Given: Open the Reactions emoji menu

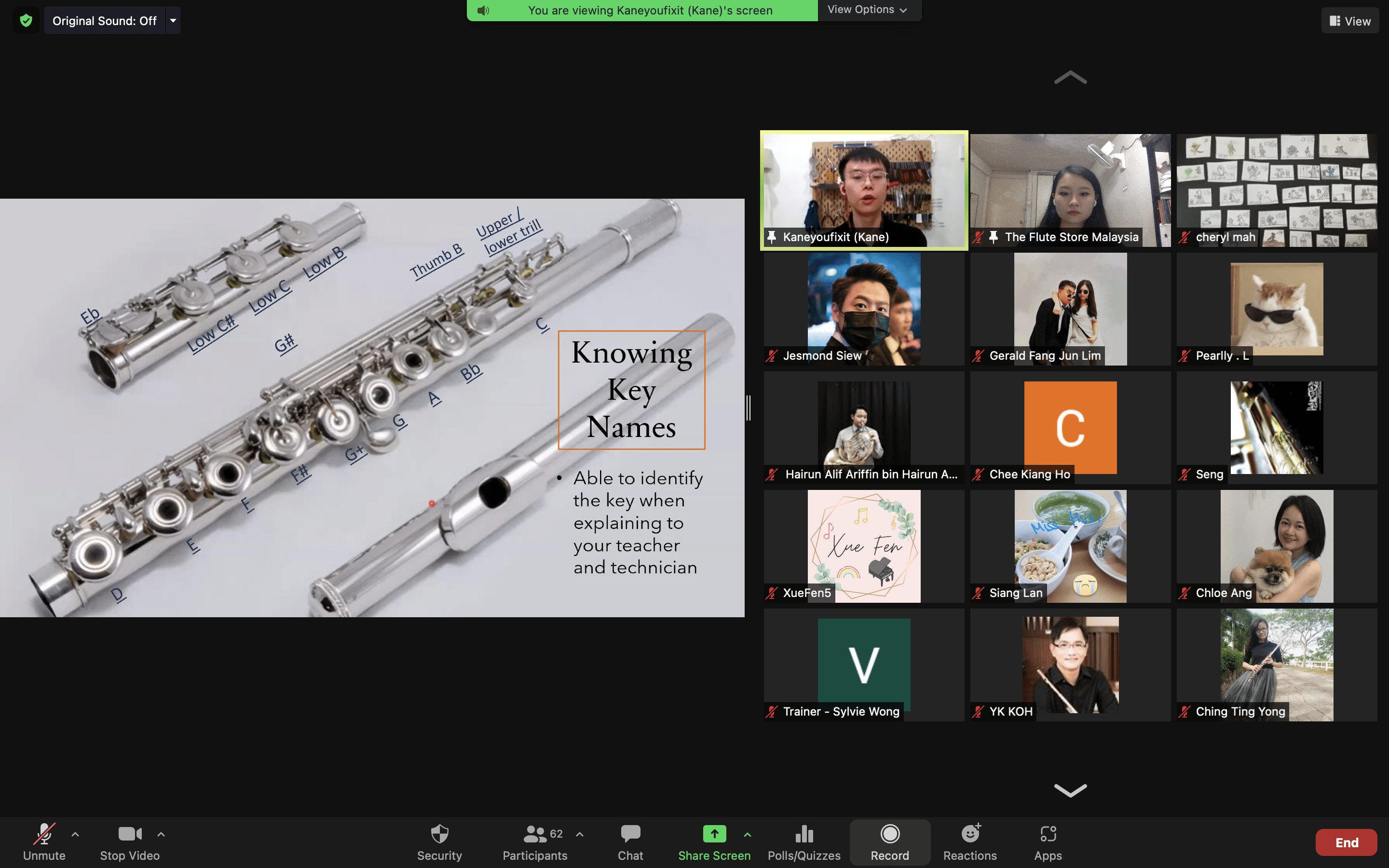Looking at the screenshot, I should point(970,841).
